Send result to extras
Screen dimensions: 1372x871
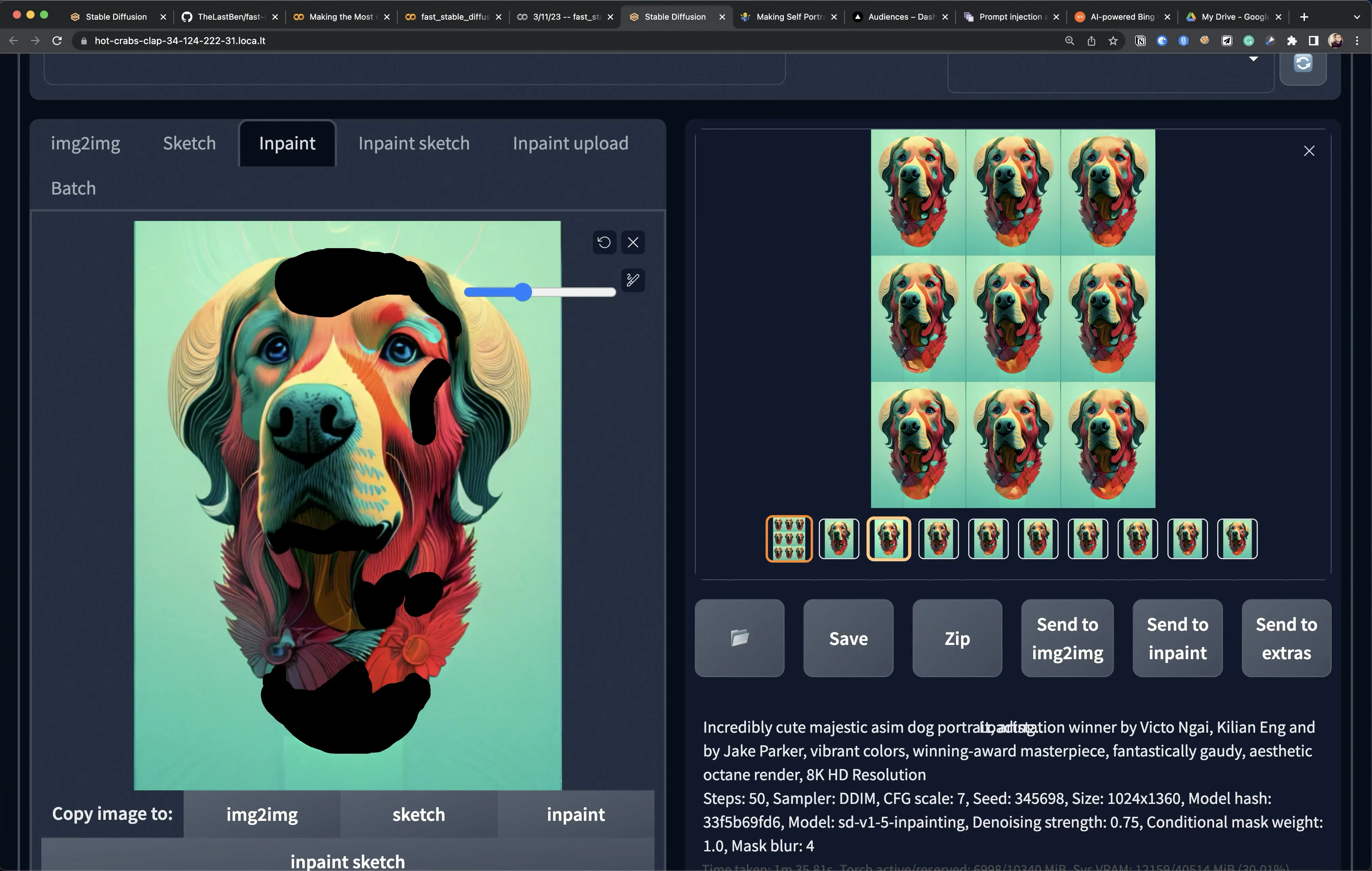pos(1285,639)
